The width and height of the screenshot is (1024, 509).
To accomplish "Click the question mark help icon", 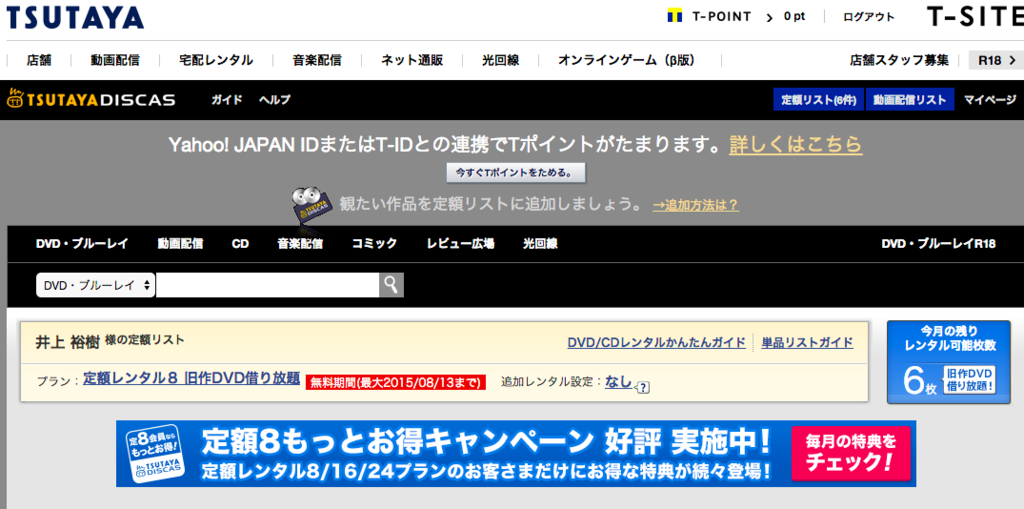I will (x=643, y=387).
